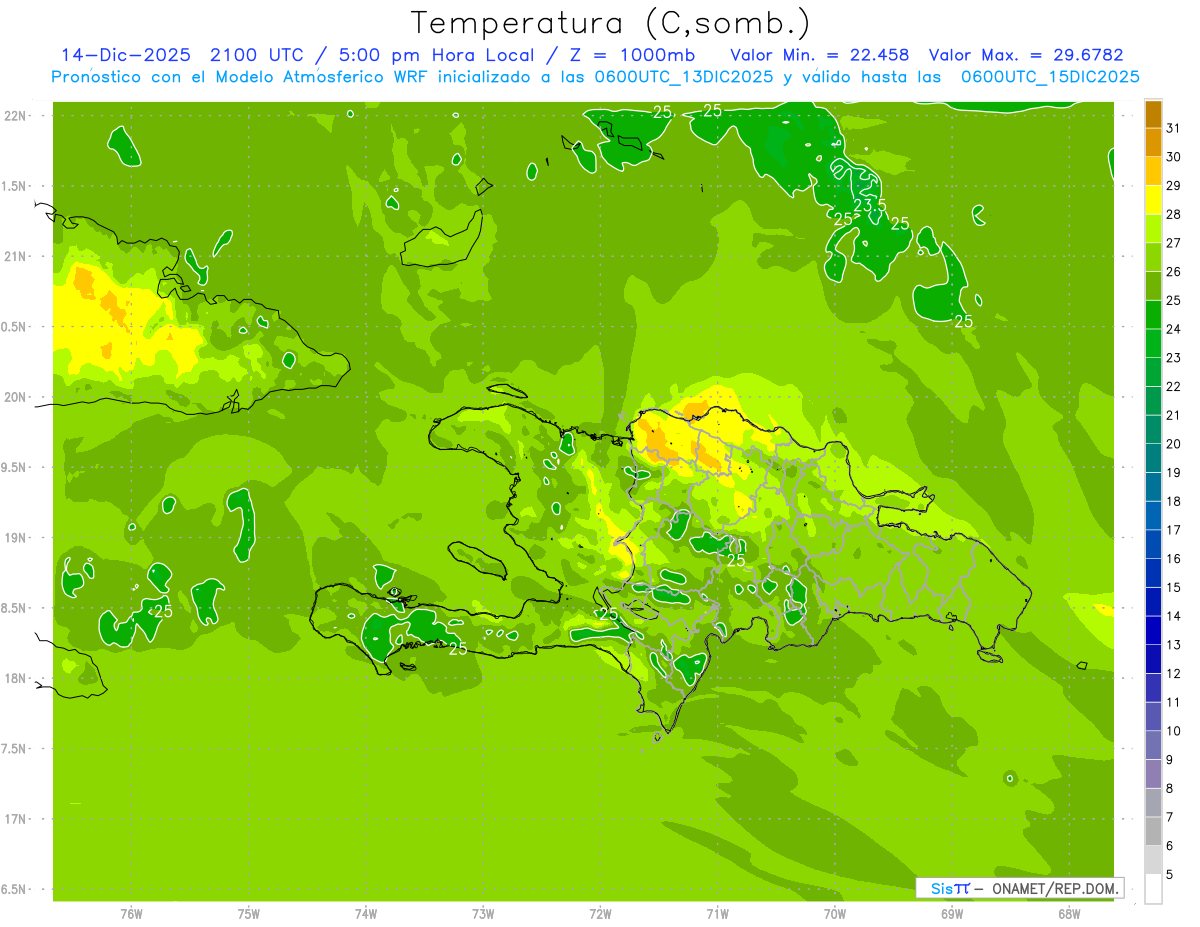1200x927 pixels.
Task: Click legend value "17"
Action: pyautogui.click(x=1174, y=530)
